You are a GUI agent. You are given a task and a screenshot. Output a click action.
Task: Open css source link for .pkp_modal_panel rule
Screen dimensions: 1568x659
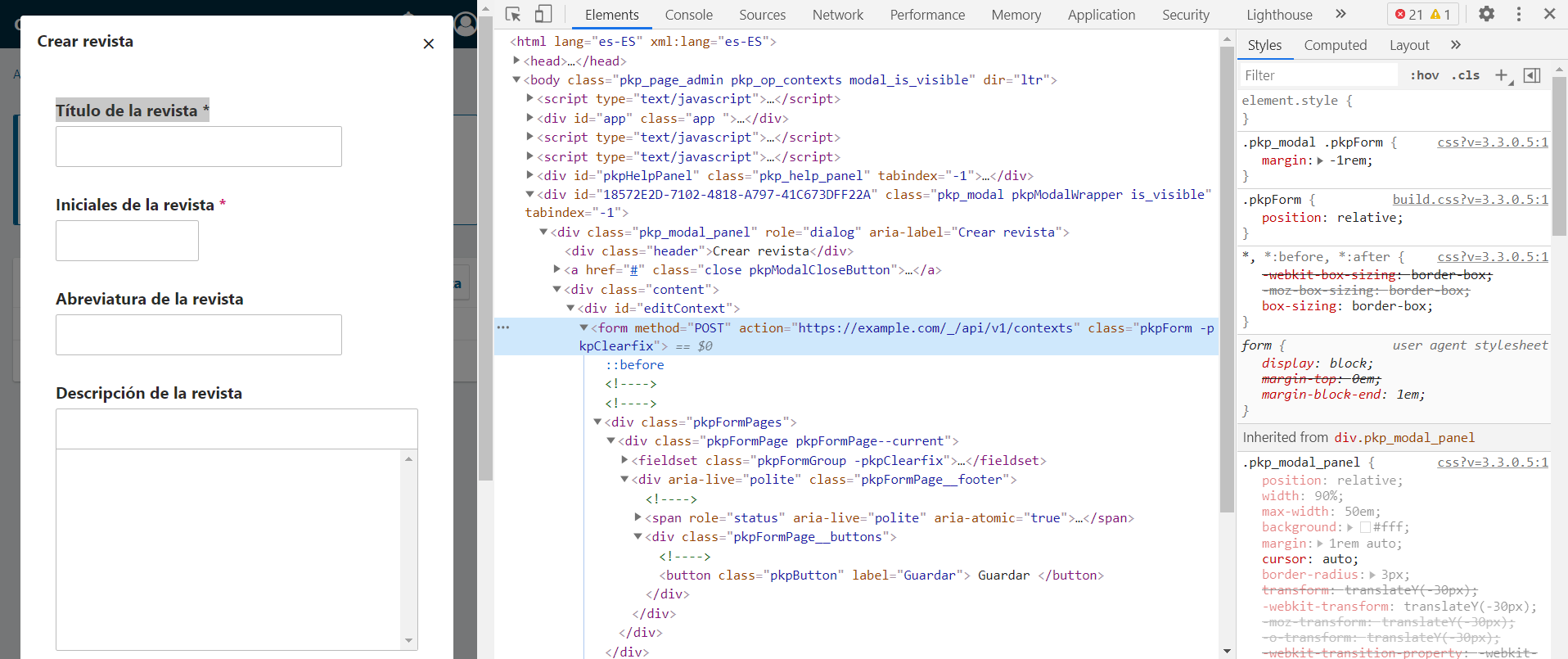tap(1493, 463)
